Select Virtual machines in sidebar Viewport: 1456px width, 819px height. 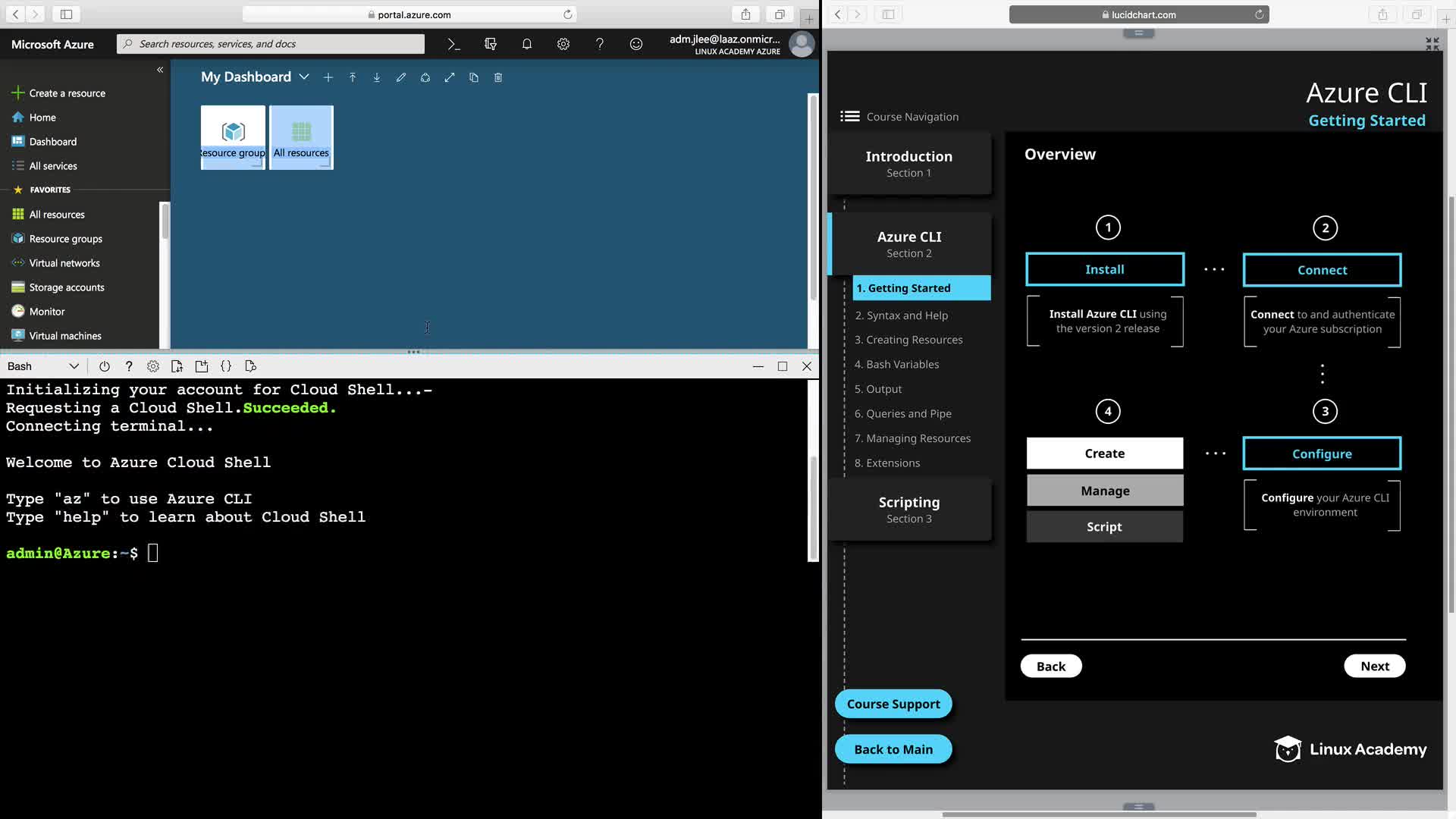point(65,336)
